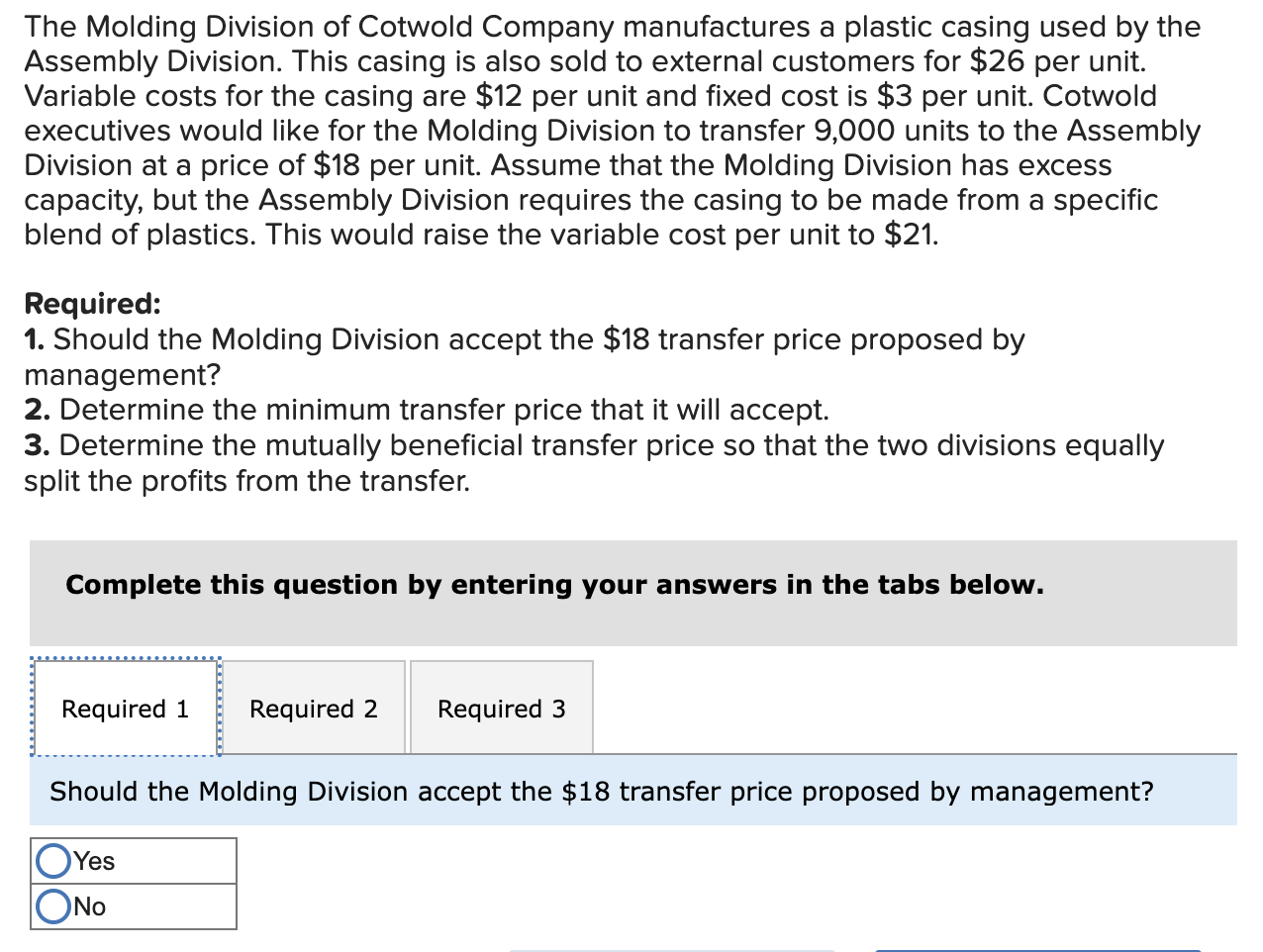Click inside the dotted outline of Required 1
Viewport: 1263px width, 952px height.
pyautogui.click(x=125, y=709)
